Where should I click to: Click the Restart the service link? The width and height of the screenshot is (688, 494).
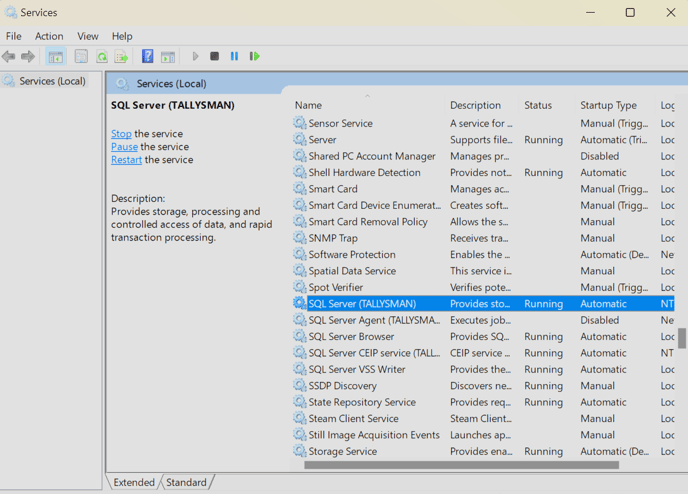pyautogui.click(x=126, y=160)
